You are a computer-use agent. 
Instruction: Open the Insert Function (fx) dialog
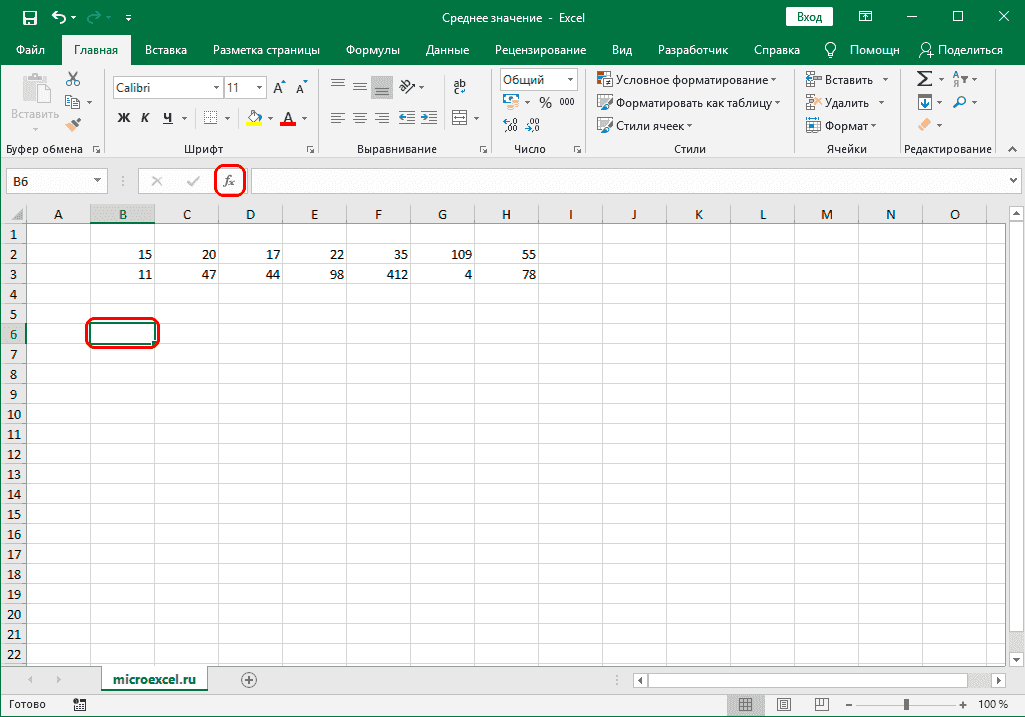coord(230,181)
